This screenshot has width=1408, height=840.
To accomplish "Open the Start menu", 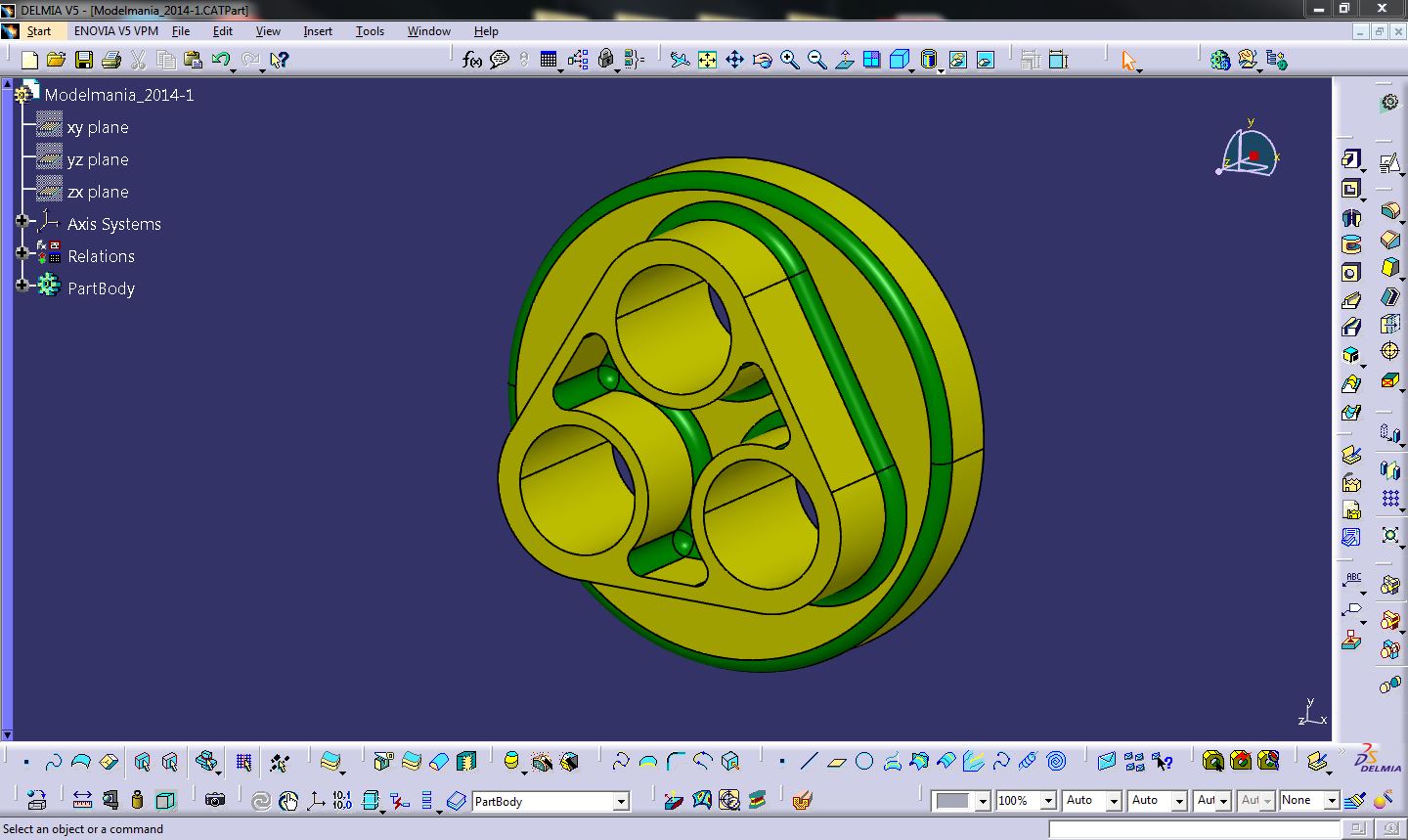I will coord(39,31).
